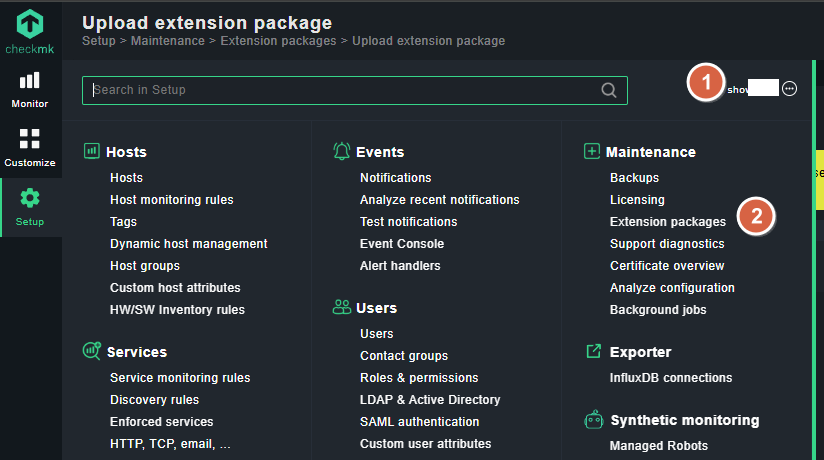
Task: Toggle show more/less options button
Action: click(789, 89)
